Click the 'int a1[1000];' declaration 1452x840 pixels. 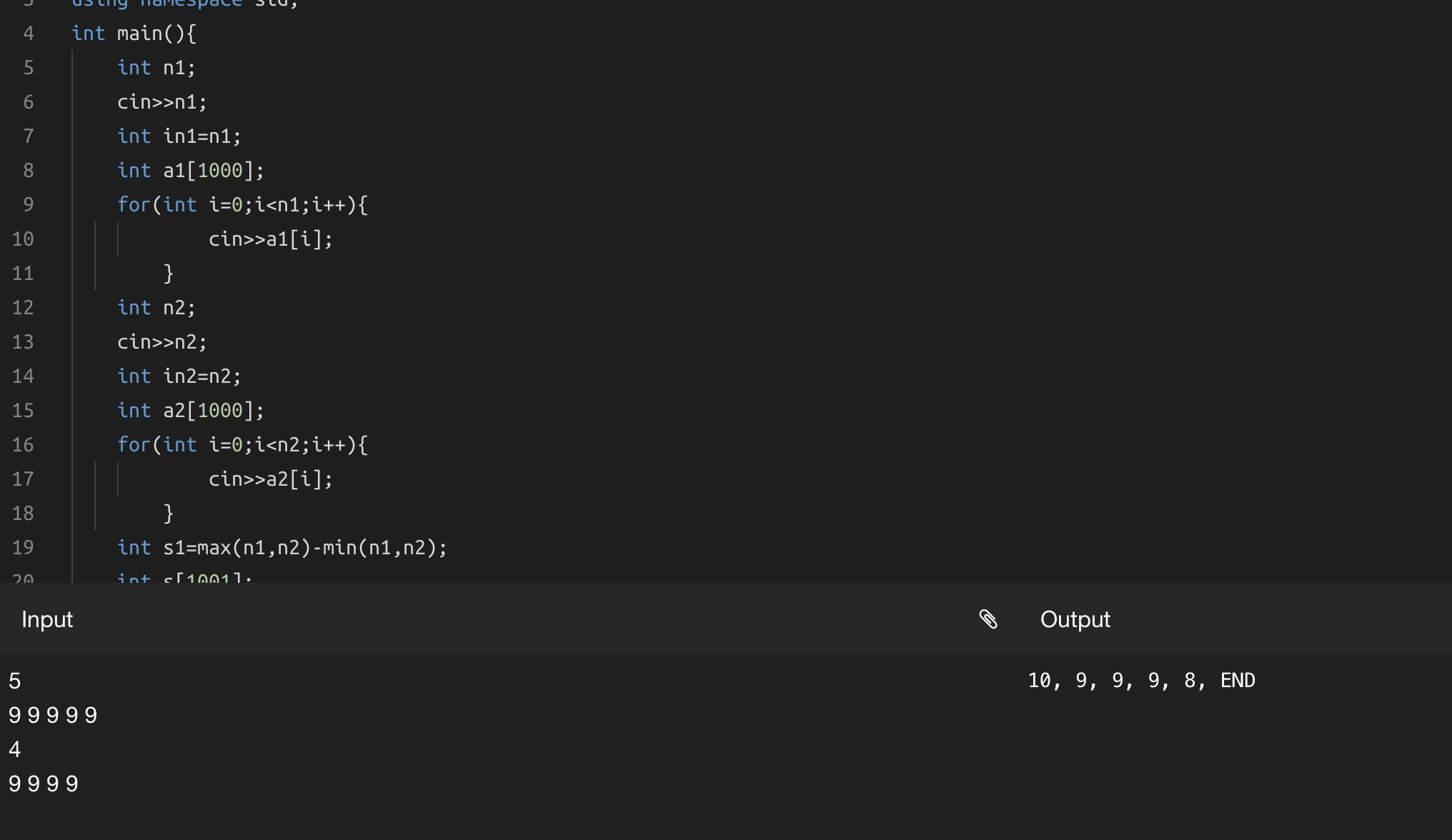pyautogui.click(x=191, y=171)
